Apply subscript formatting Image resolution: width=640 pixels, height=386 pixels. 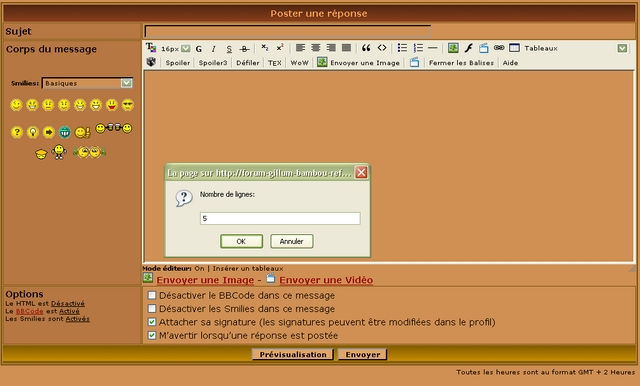coord(264,48)
